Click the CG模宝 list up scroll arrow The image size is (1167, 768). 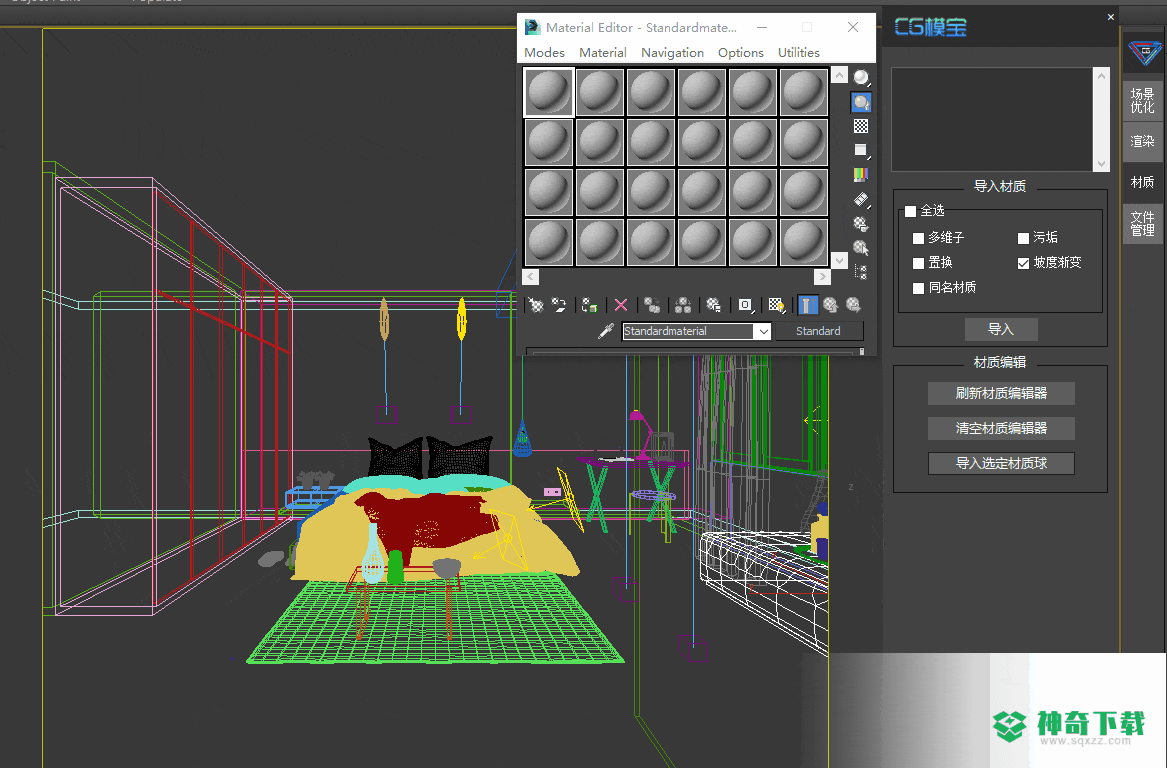click(x=1102, y=76)
